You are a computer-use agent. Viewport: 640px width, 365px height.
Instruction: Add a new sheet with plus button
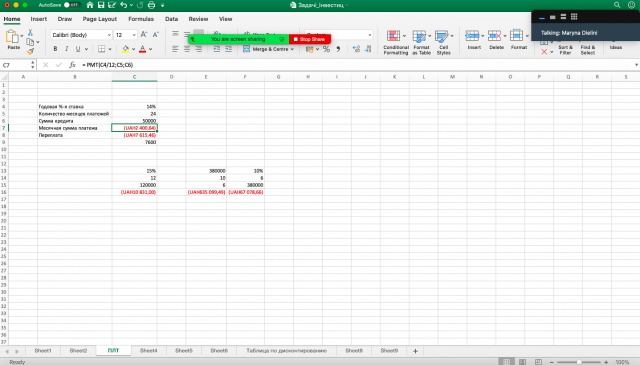point(415,351)
